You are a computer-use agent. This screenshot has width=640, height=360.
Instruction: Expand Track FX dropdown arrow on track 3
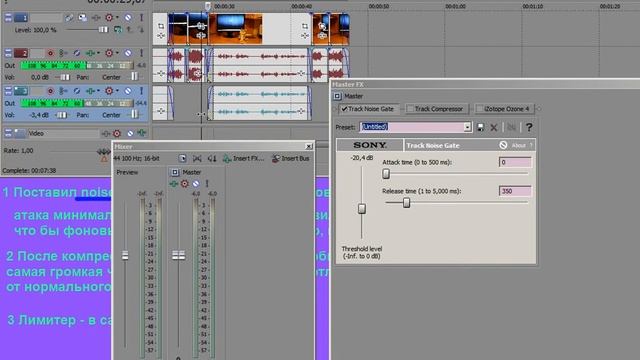98,91
